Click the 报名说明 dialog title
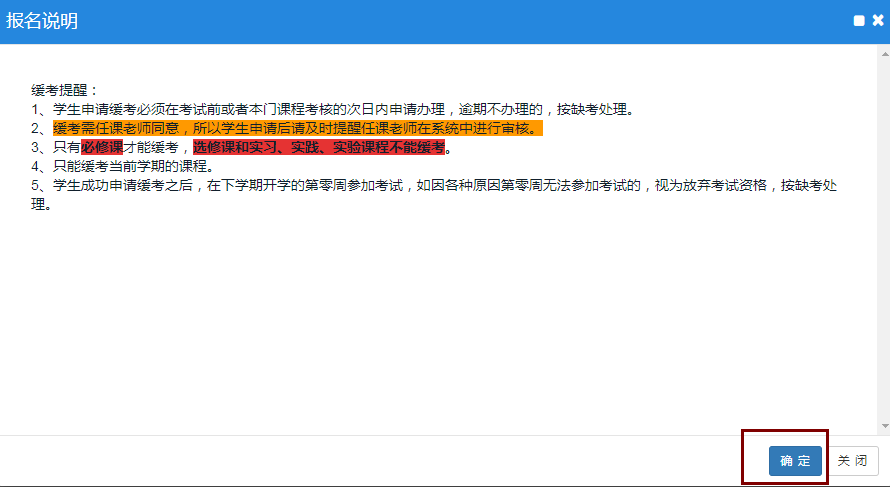The image size is (890, 487). (x=42, y=21)
